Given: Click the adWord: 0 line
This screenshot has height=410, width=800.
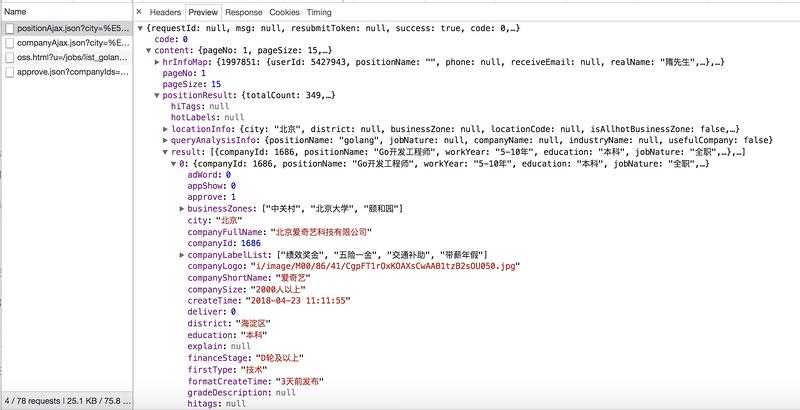Looking at the screenshot, I should pos(209,175).
